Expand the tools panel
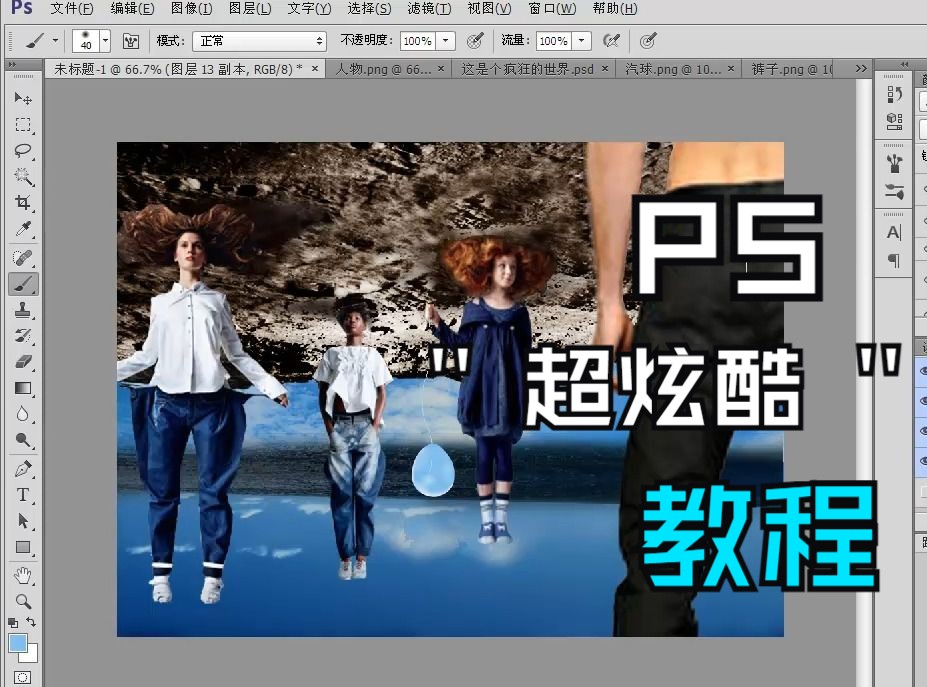Image resolution: width=927 pixels, height=687 pixels. [x=11, y=64]
